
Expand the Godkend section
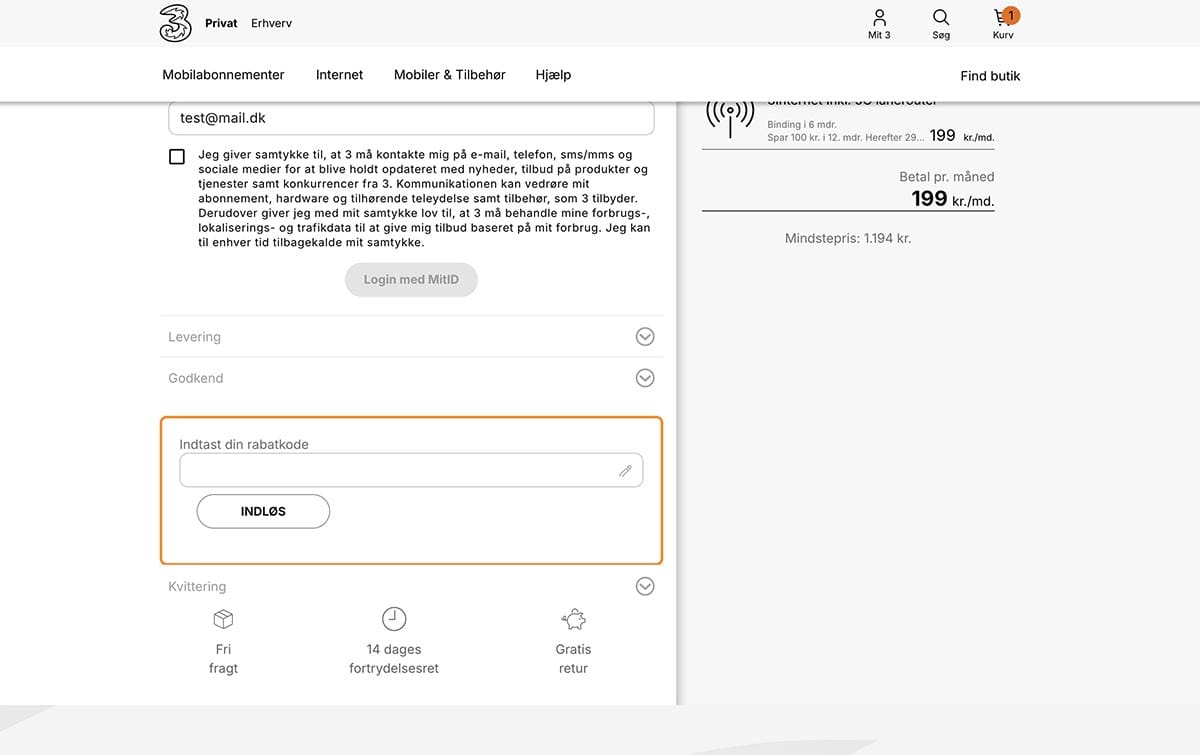411,378
